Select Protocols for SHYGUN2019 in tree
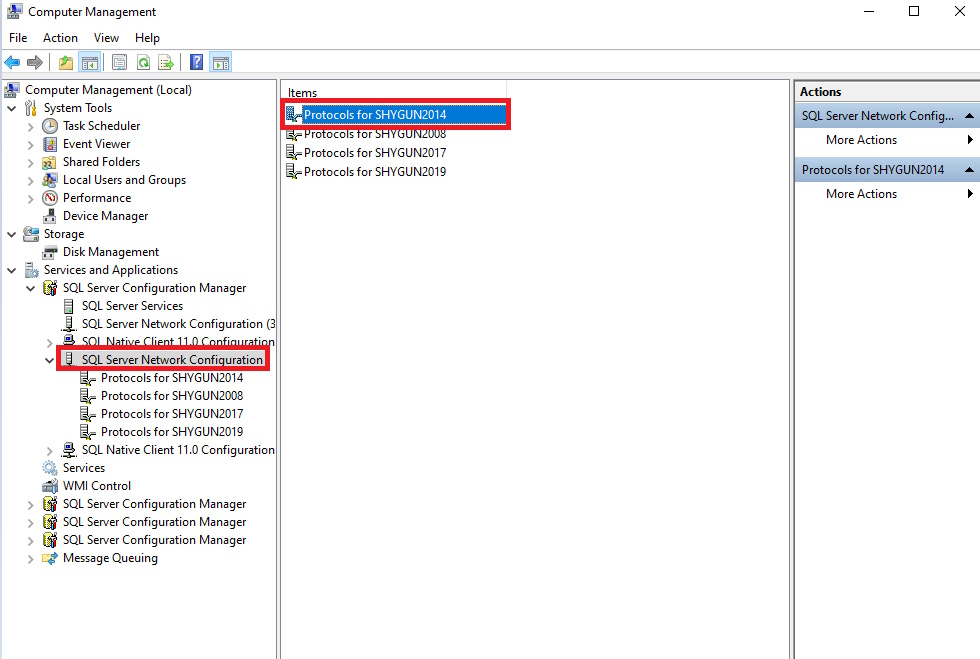This screenshot has width=980, height=659. tap(172, 432)
